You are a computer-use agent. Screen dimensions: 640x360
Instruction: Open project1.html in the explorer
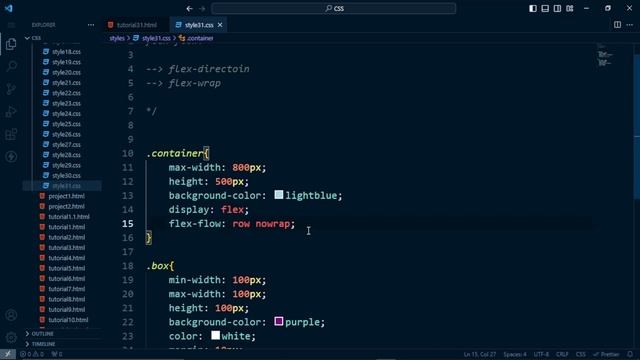click(66, 196)
